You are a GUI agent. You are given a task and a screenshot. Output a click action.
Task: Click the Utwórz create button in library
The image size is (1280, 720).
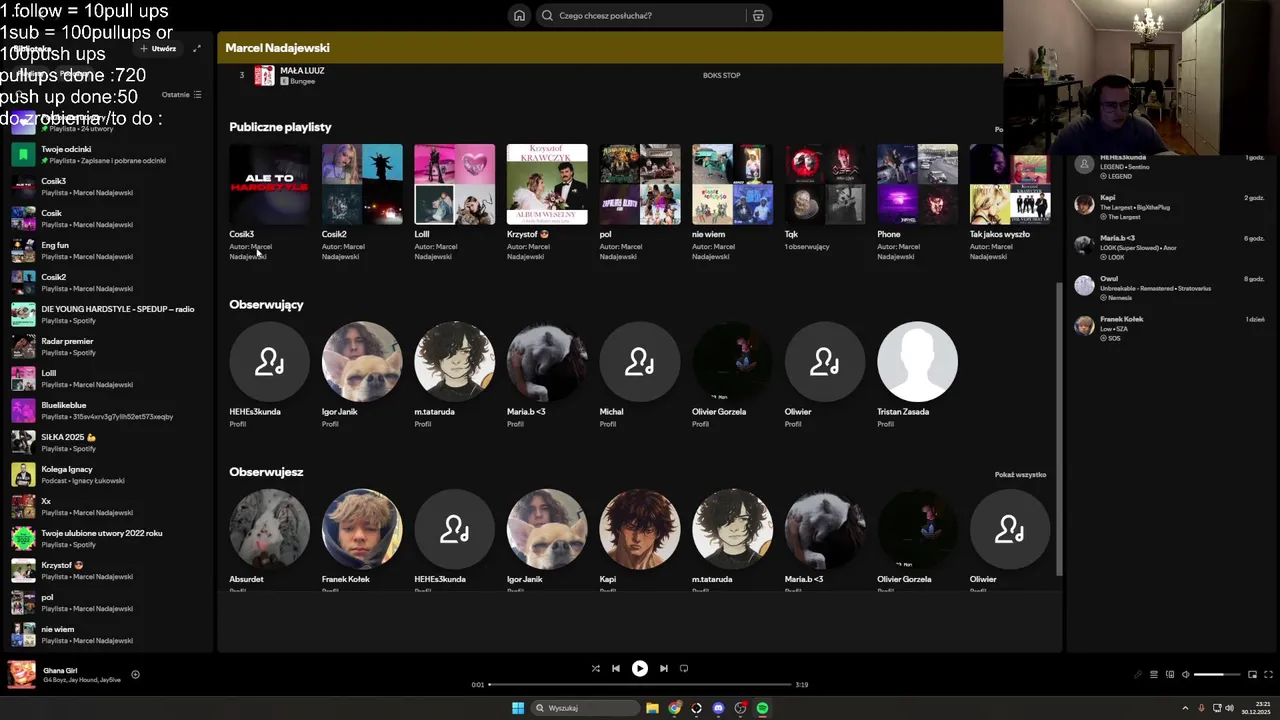(x=158, y=48)
